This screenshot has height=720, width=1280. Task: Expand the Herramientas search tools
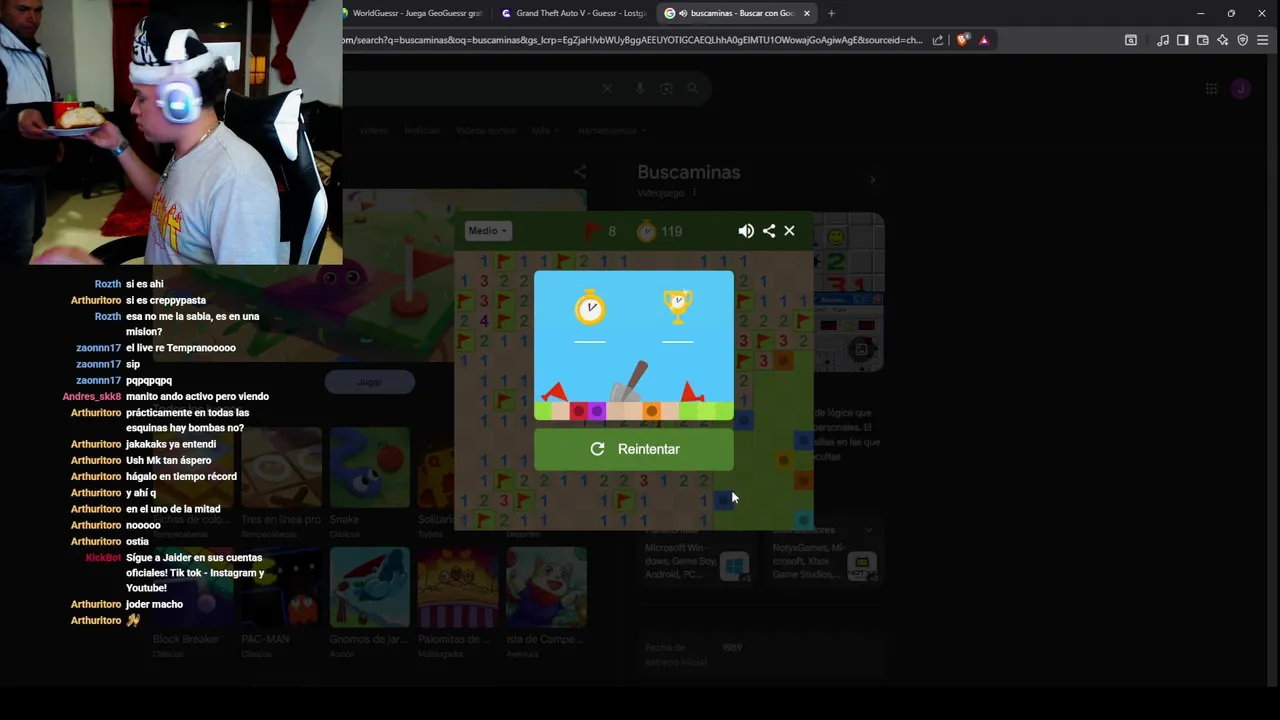[610, 130]
